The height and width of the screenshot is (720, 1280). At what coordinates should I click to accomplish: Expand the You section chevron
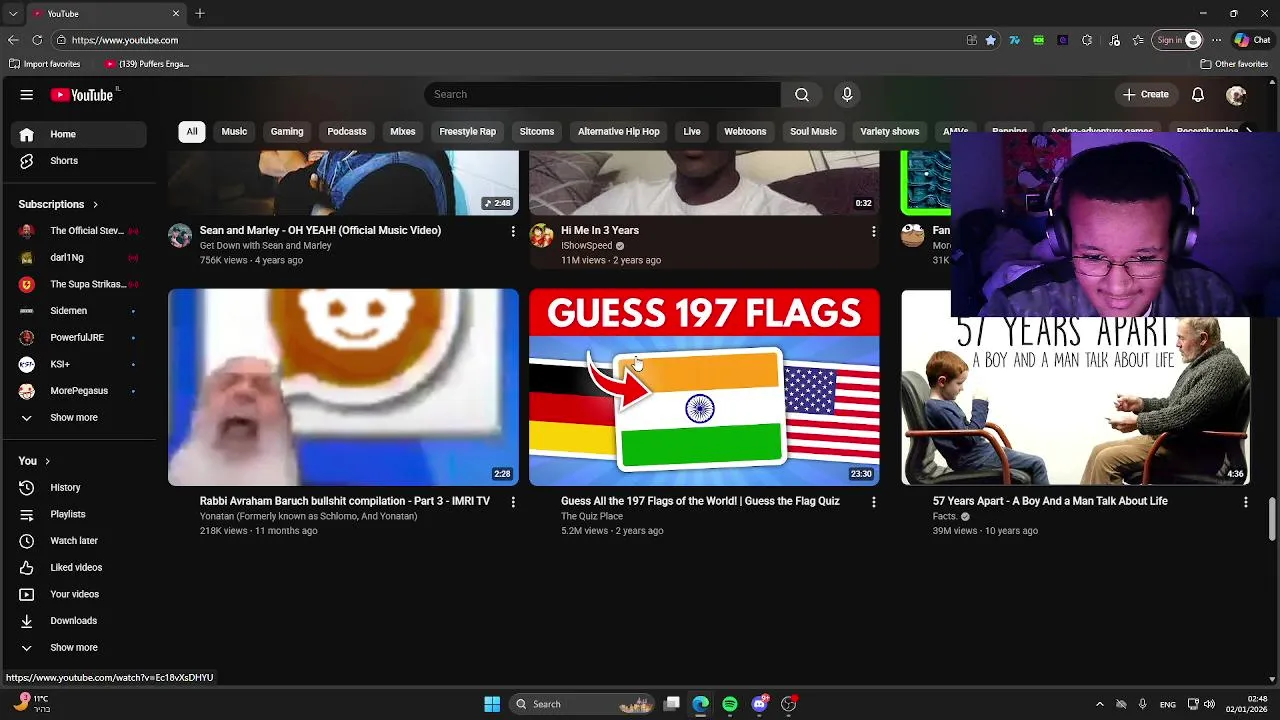pyautogui.click(x=47, y=461)
